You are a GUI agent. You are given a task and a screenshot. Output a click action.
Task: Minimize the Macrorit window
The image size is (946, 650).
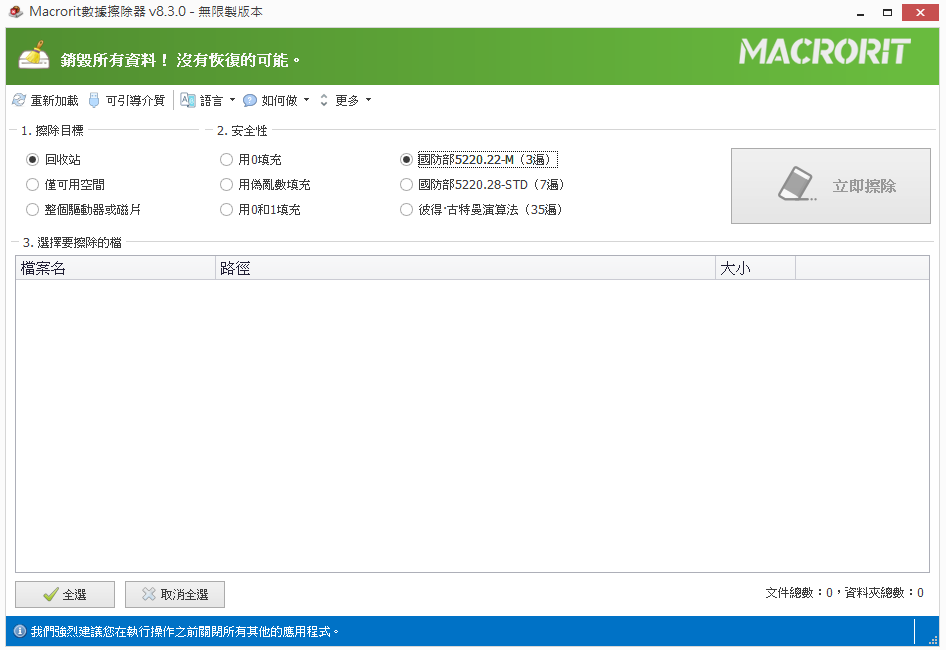(x=860, y=12)
